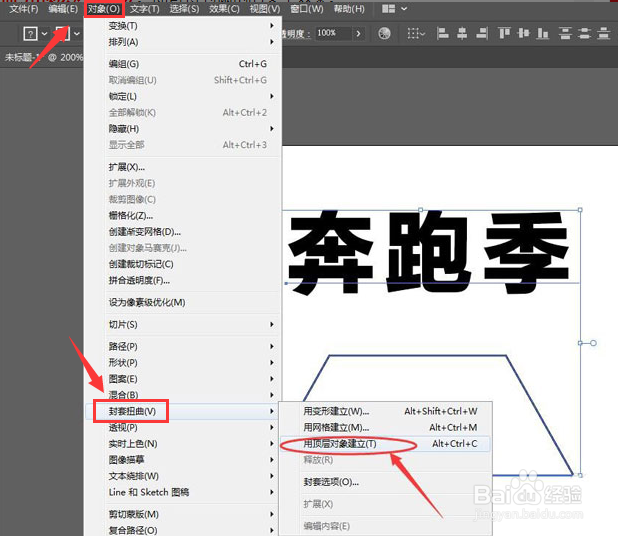
Task: Expand the 锁定(L) submenu
Action: click(183, 96)
